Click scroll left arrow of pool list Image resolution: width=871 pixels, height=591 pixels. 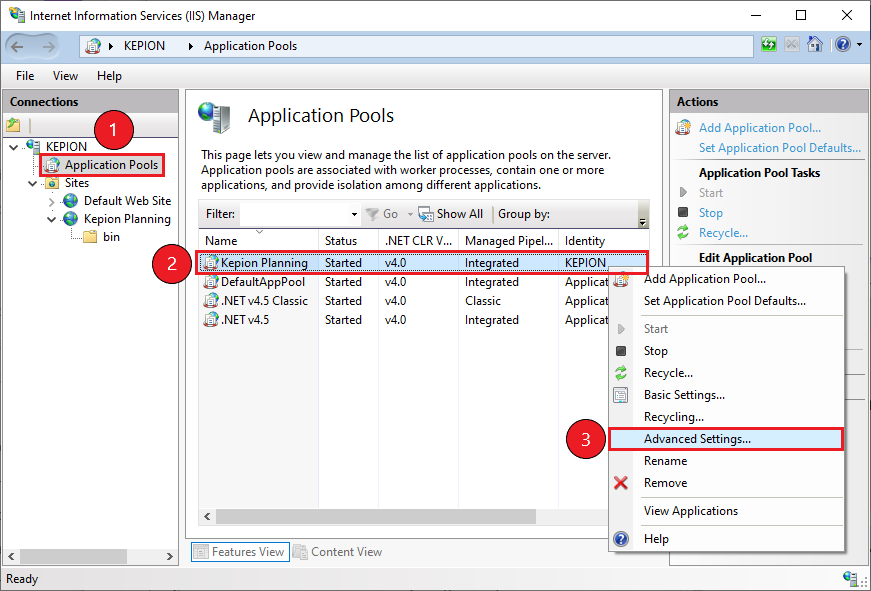pyautogui.click(x=207, y=517)
